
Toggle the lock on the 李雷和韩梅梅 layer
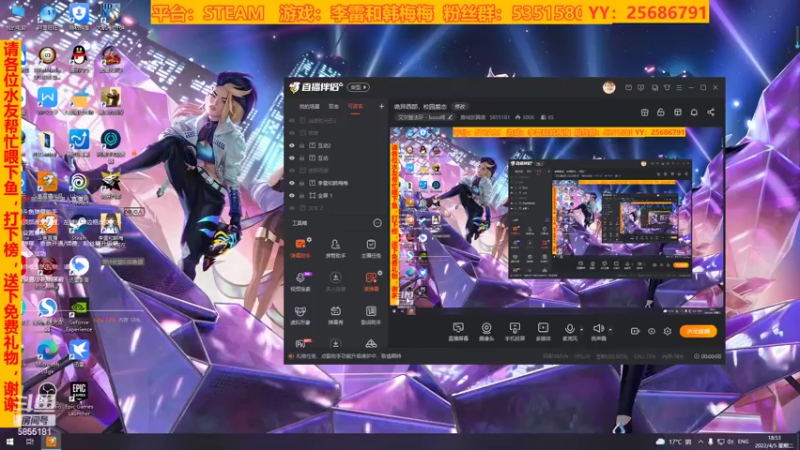(x=302, y=183)
